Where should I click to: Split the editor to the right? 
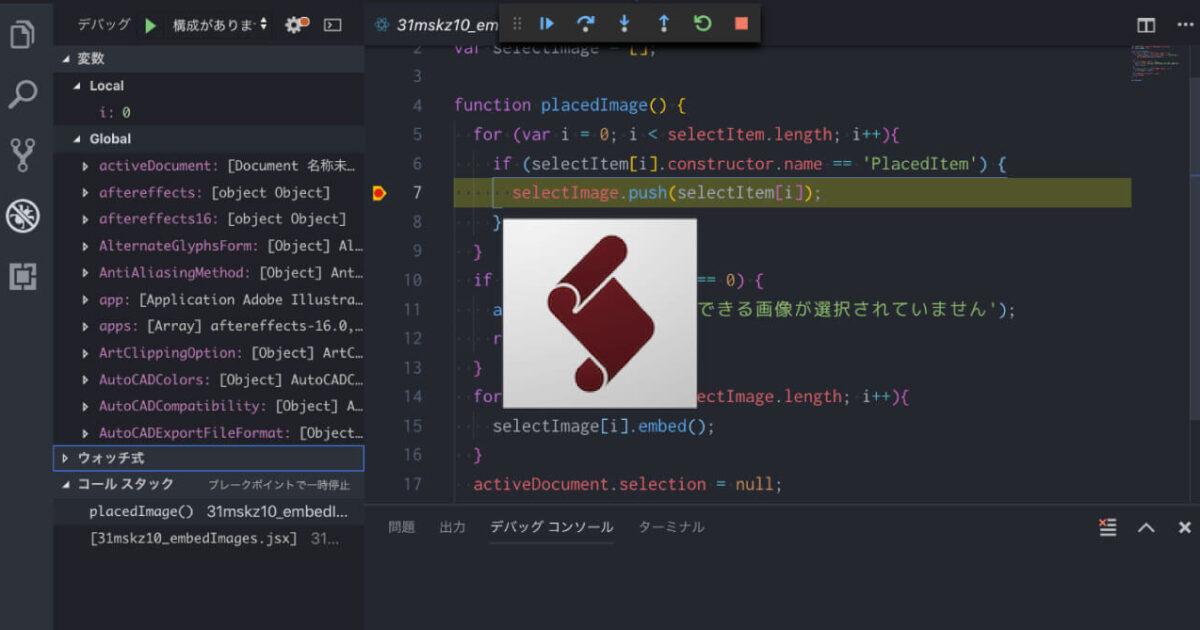(x=1146, y=25)
